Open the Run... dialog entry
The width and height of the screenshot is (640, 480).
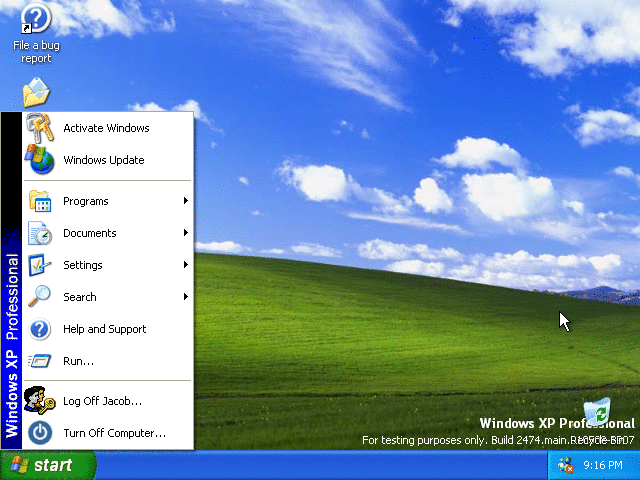(108, 361)
